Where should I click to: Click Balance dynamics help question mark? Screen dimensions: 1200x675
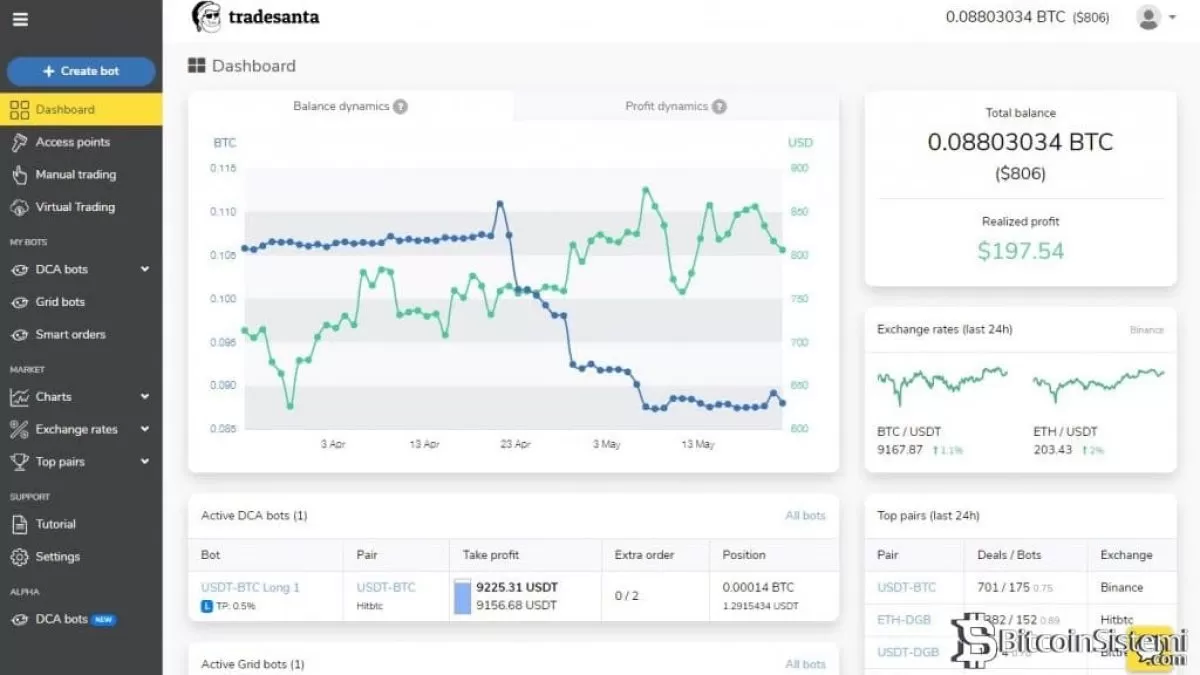(x=400, y=107)
